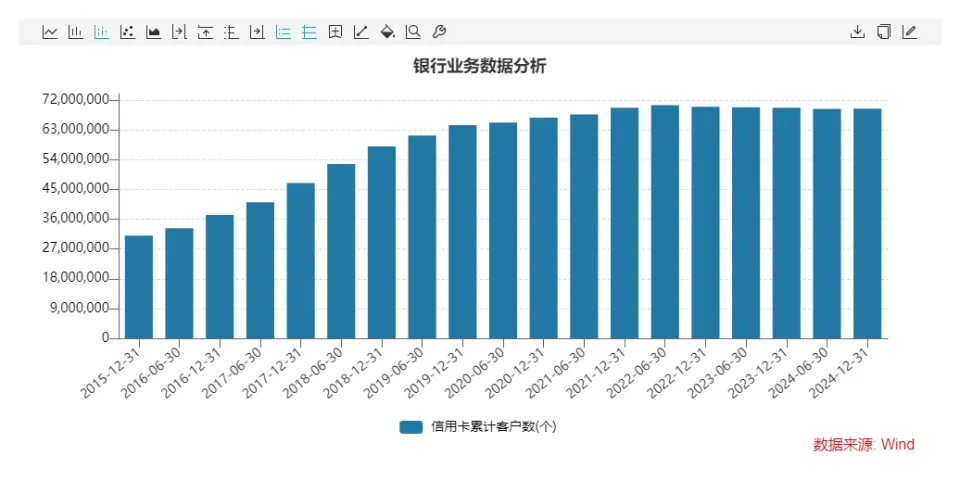The width and height of the screenshot is (960, 481).
Task: Click the 18,000,000 y-axis label
Action: coord(75,278)
